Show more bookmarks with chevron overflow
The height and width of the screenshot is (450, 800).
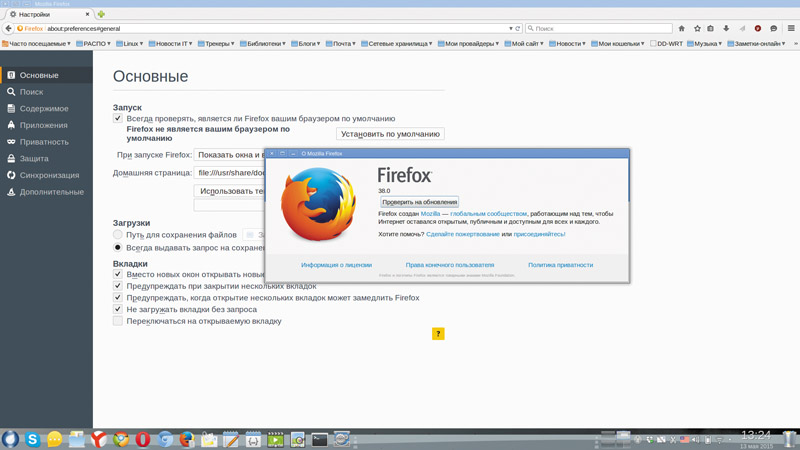pos(795,44)
